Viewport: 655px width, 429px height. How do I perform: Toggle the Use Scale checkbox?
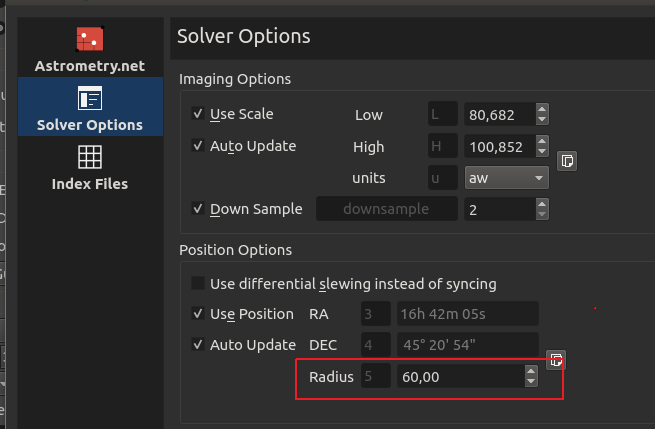pos(198,114)
